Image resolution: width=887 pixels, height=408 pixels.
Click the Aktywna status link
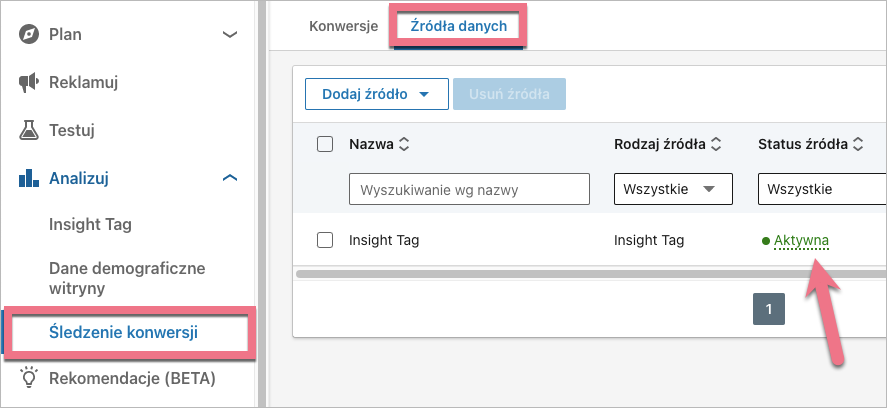tap(801, 240)
